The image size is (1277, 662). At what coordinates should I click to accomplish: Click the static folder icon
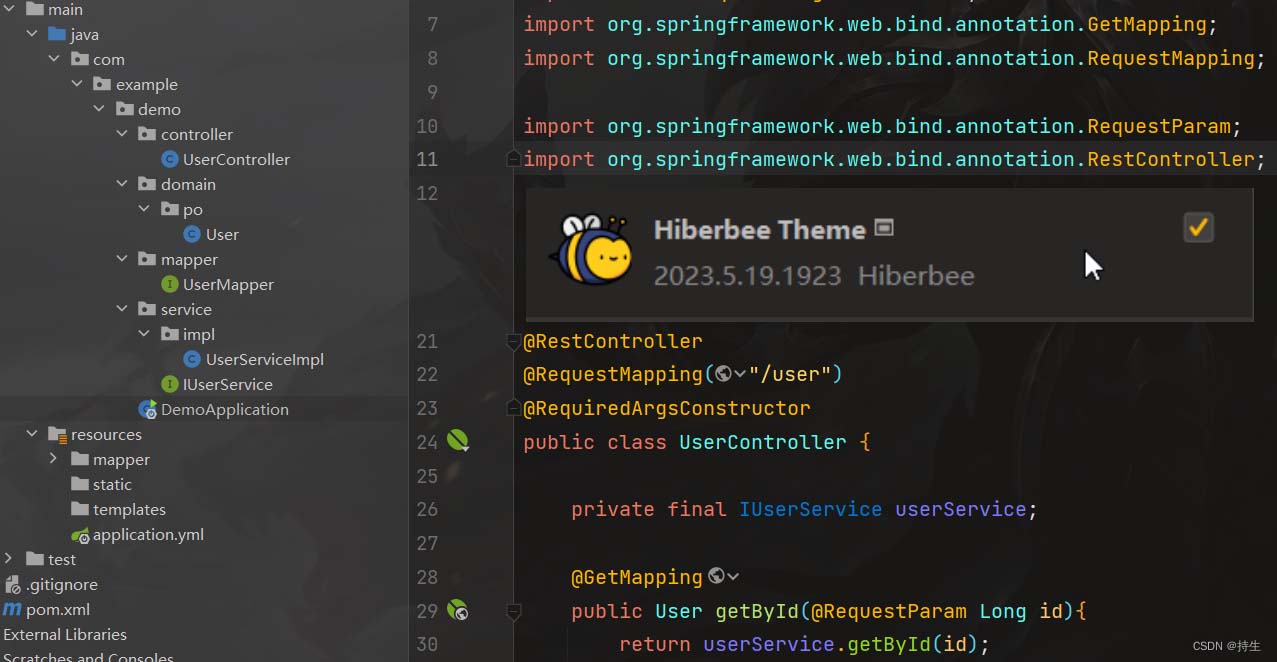[80, 484]
